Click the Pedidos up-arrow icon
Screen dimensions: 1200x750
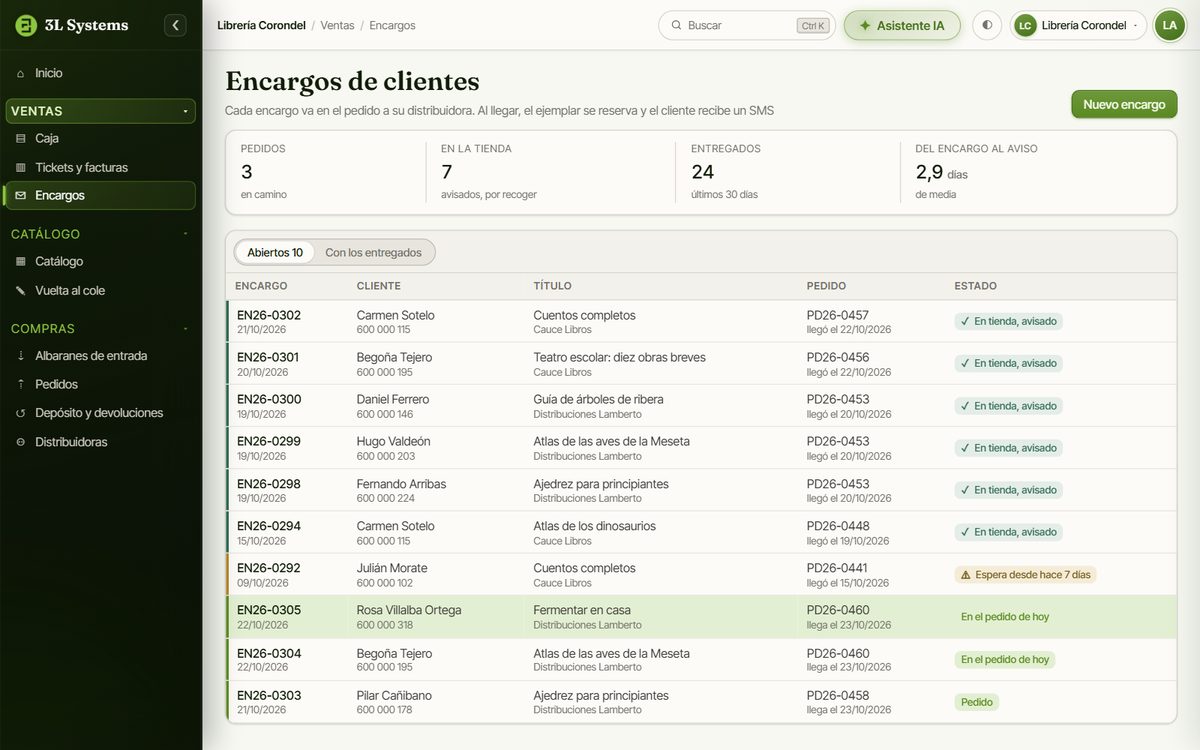pos(21,384)
